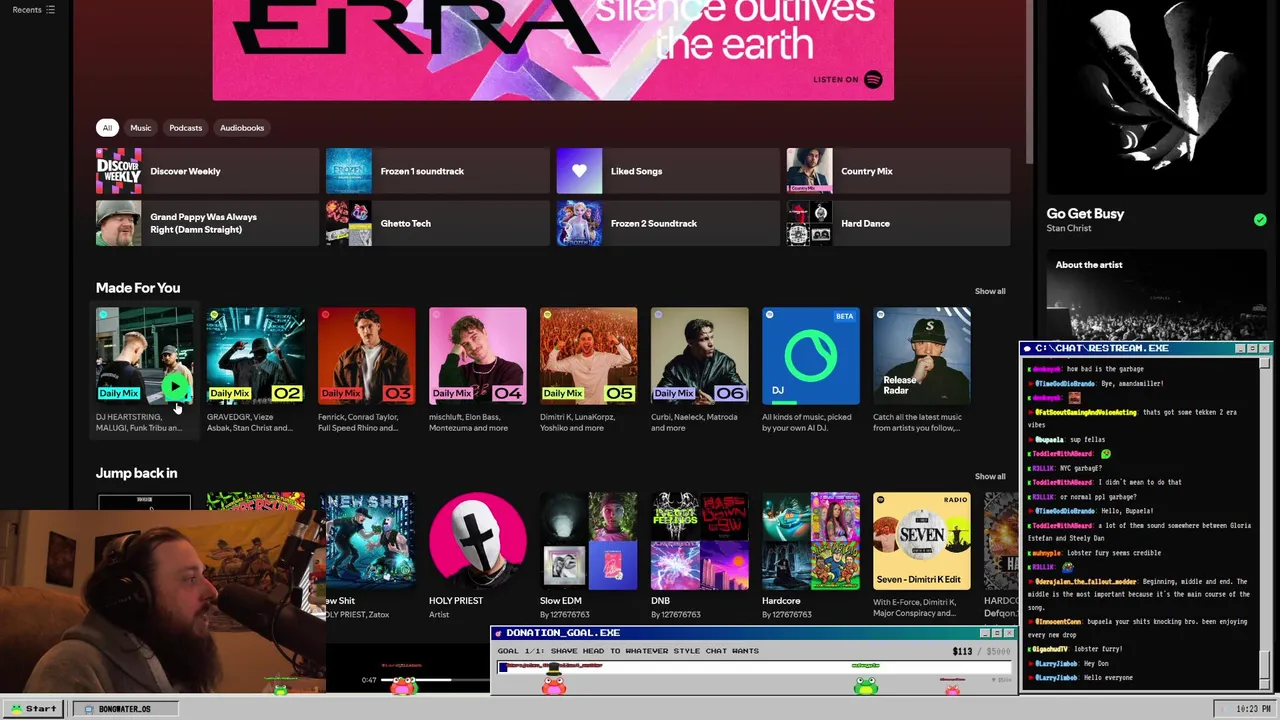
Task: Click chat message 'Hello everyone'
Action: coord(1108,678)
